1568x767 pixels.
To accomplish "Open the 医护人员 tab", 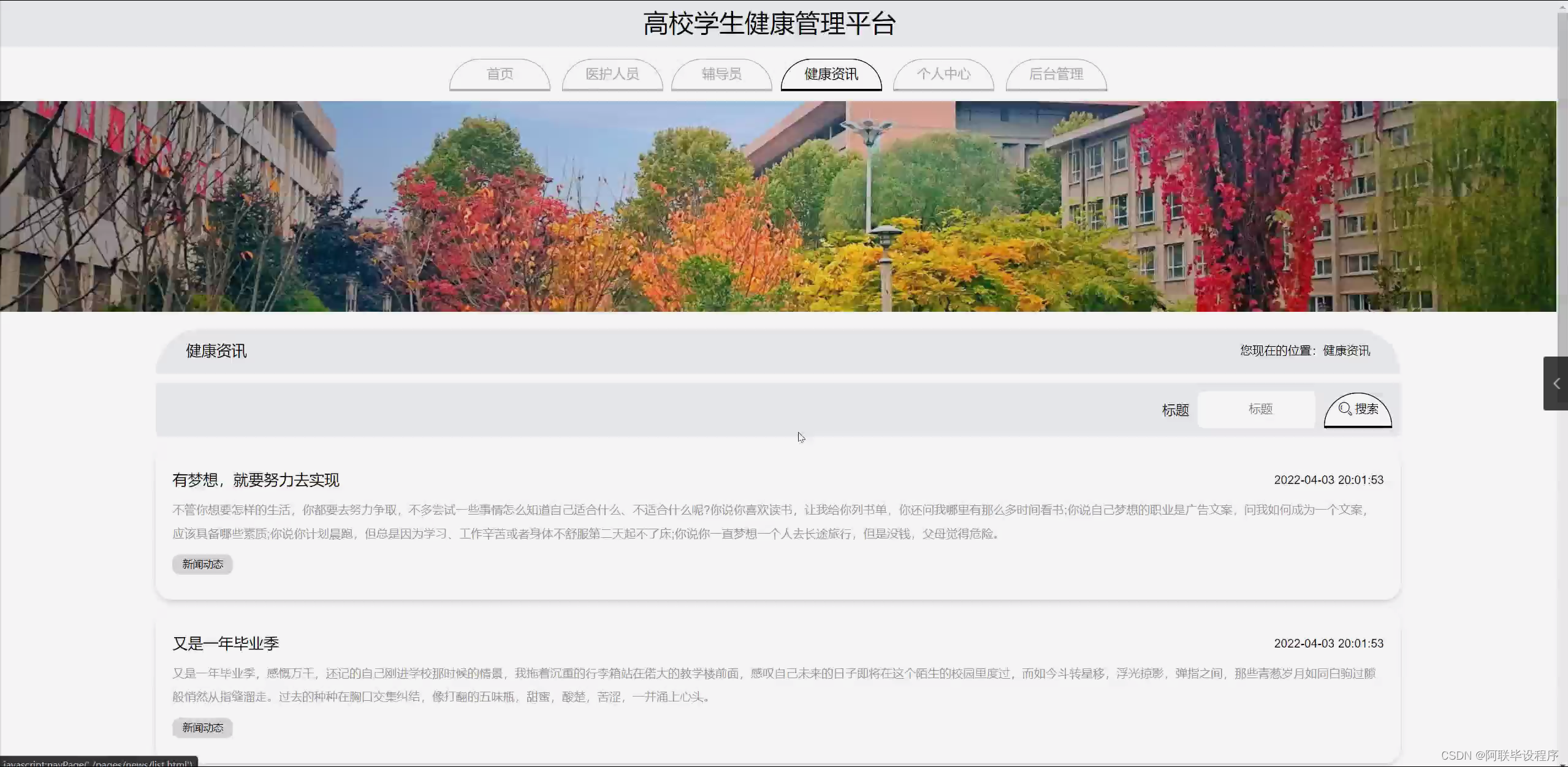I will point(611,74).
